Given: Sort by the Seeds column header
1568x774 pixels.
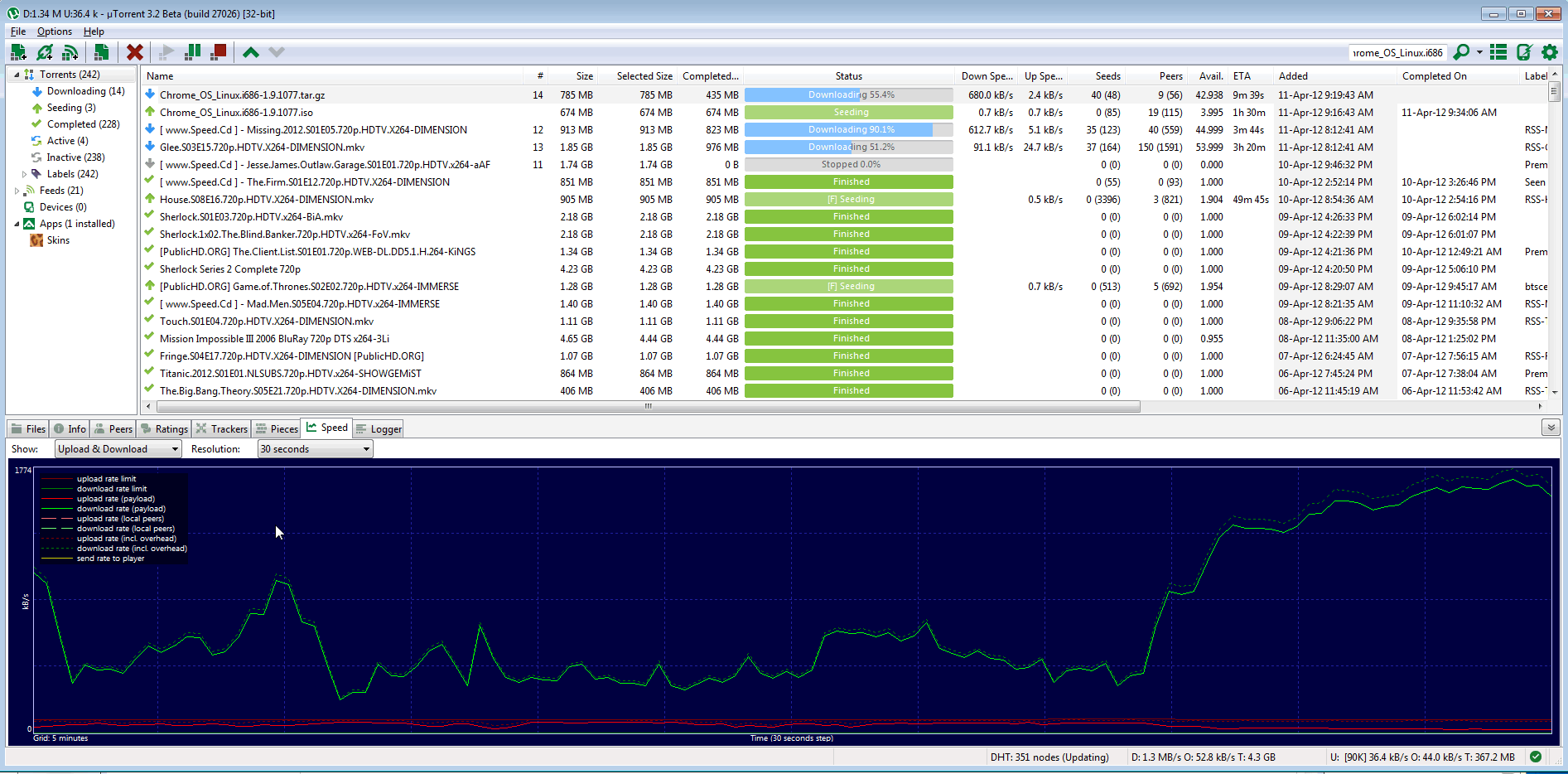Looking at the screenshot, I should (1096, 75).
